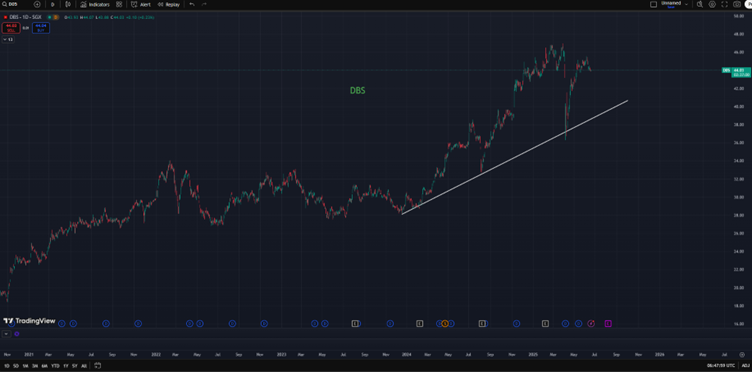The width and height of the screenshot is (752, 372).
Task: Set time range to 1M
Action: pyautogui.click(x=25, y=366)
